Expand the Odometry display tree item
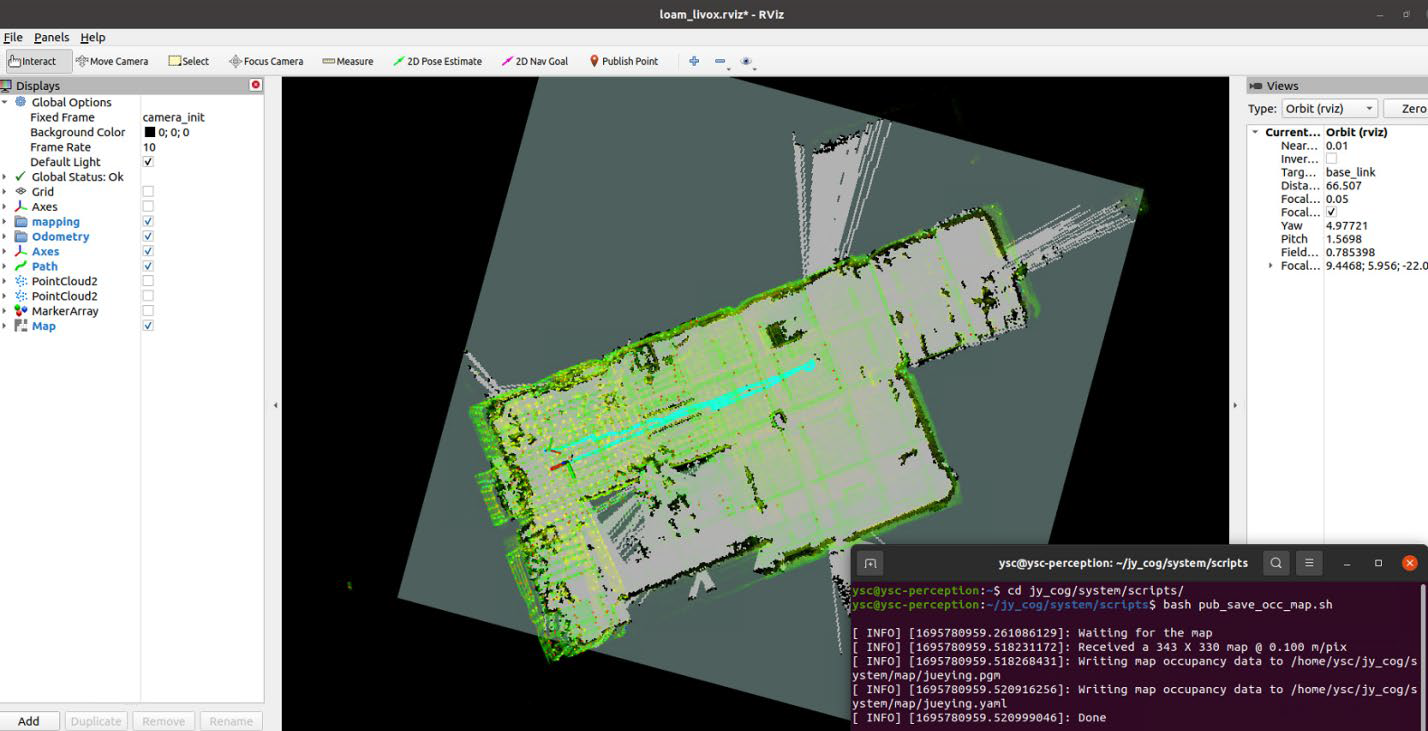The width and height of the screenshot is (1428, 731). click(x=5, y=237)
